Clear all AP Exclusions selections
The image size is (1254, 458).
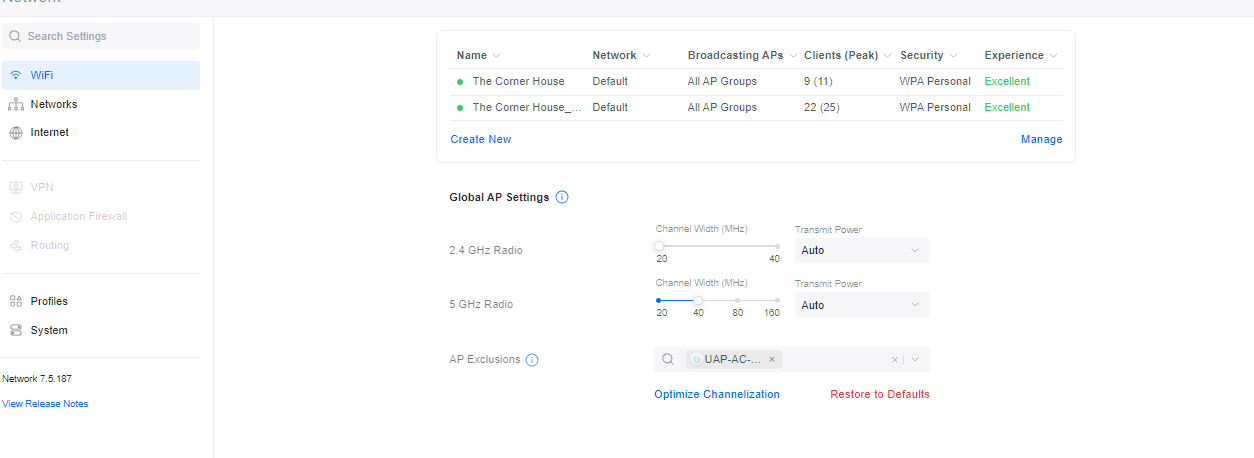click(x=895, y=359)
